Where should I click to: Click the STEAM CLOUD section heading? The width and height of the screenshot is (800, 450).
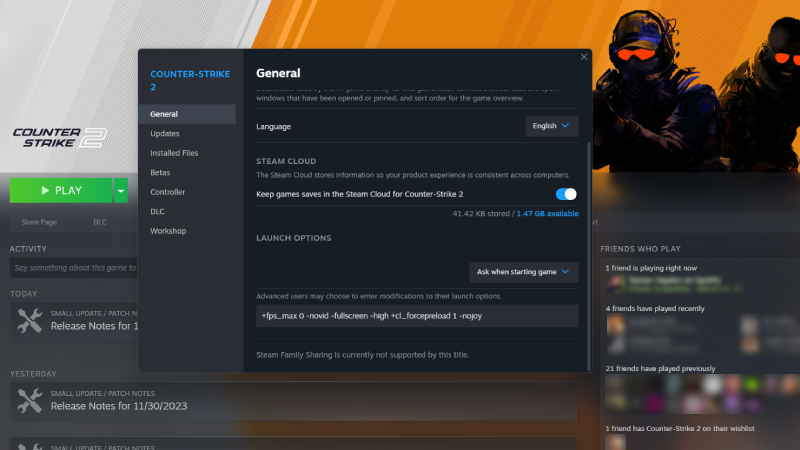click(x=286, y=161)
